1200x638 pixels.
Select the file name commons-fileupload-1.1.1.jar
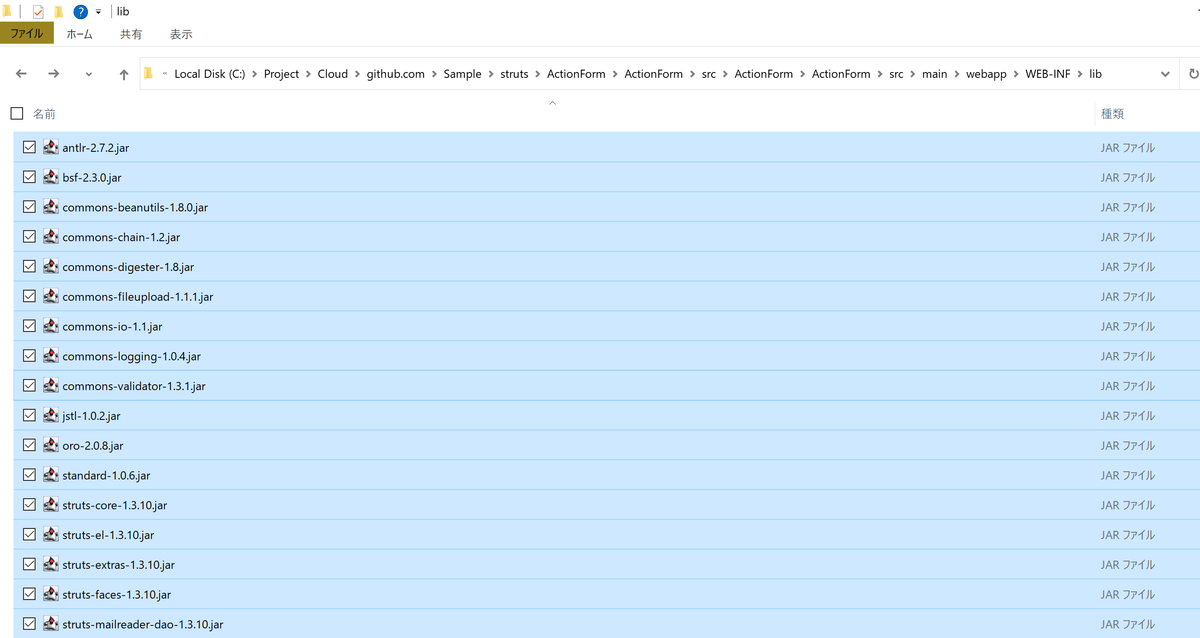[138, 297]
